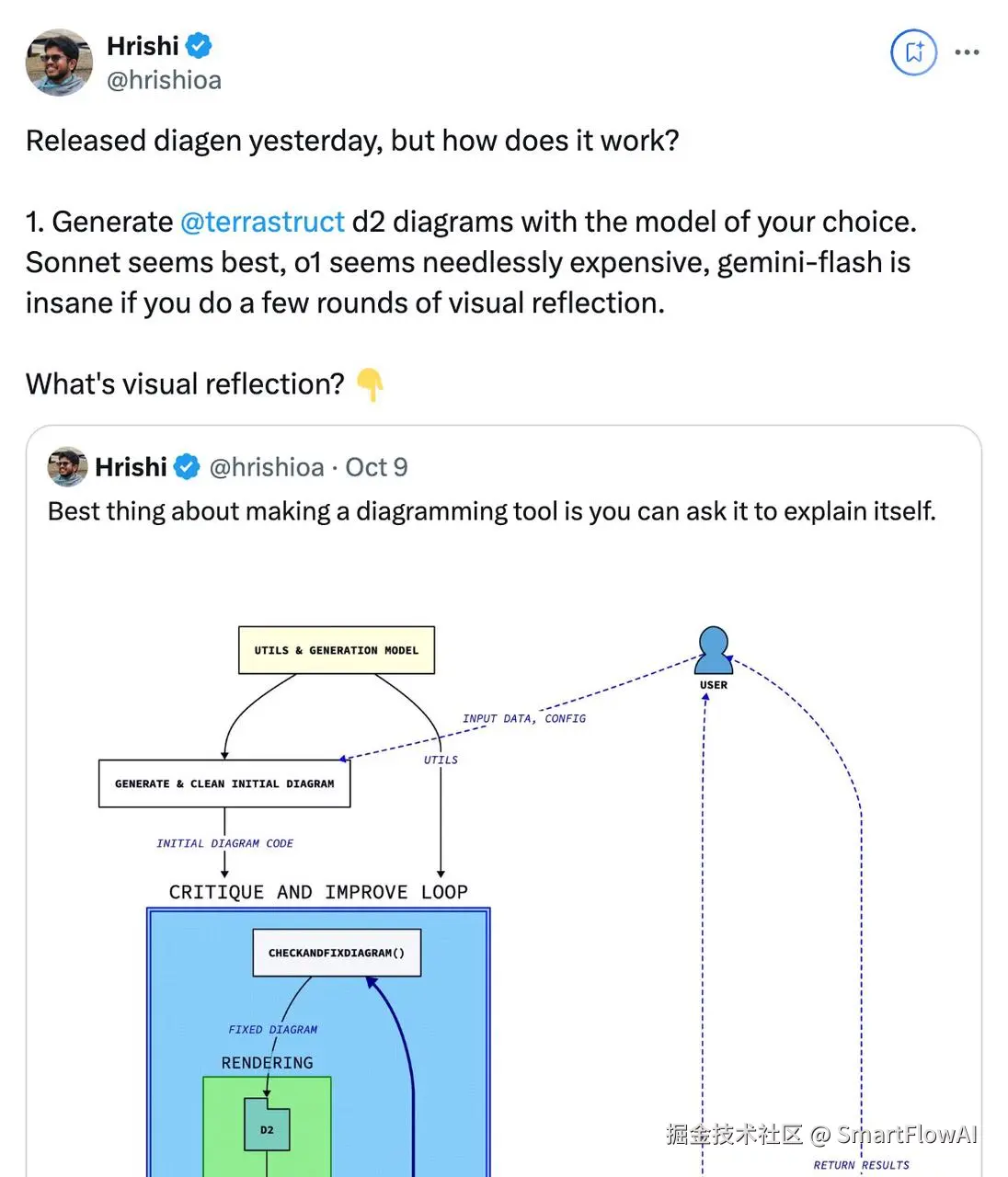The width and height of the screenshot is (1008, 1177).
Task: Click the CheckAndFixDiagram() node
Action: (337, 953)
